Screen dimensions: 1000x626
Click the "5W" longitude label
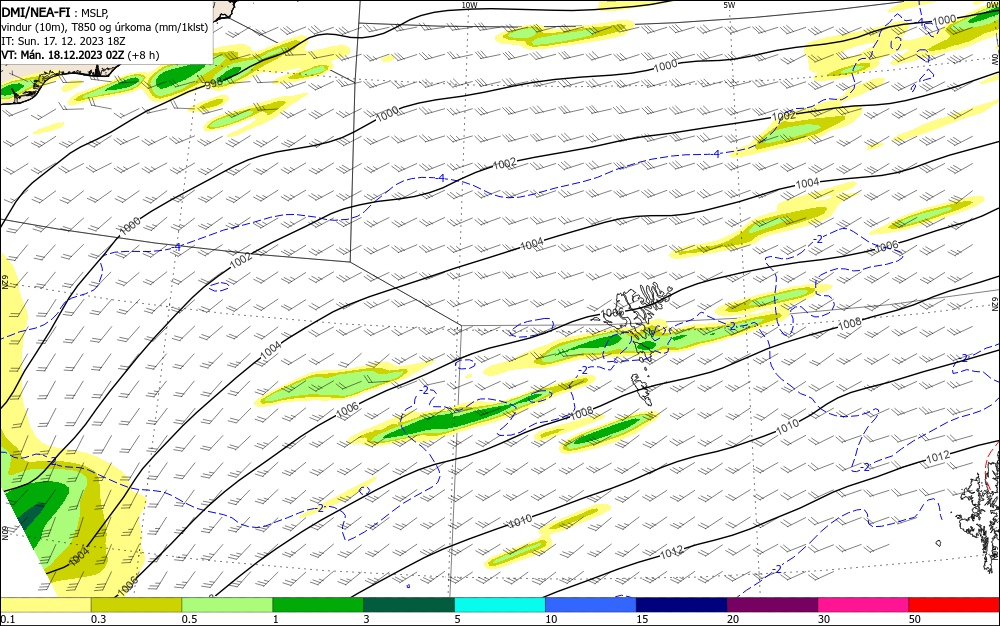point(729,5)
